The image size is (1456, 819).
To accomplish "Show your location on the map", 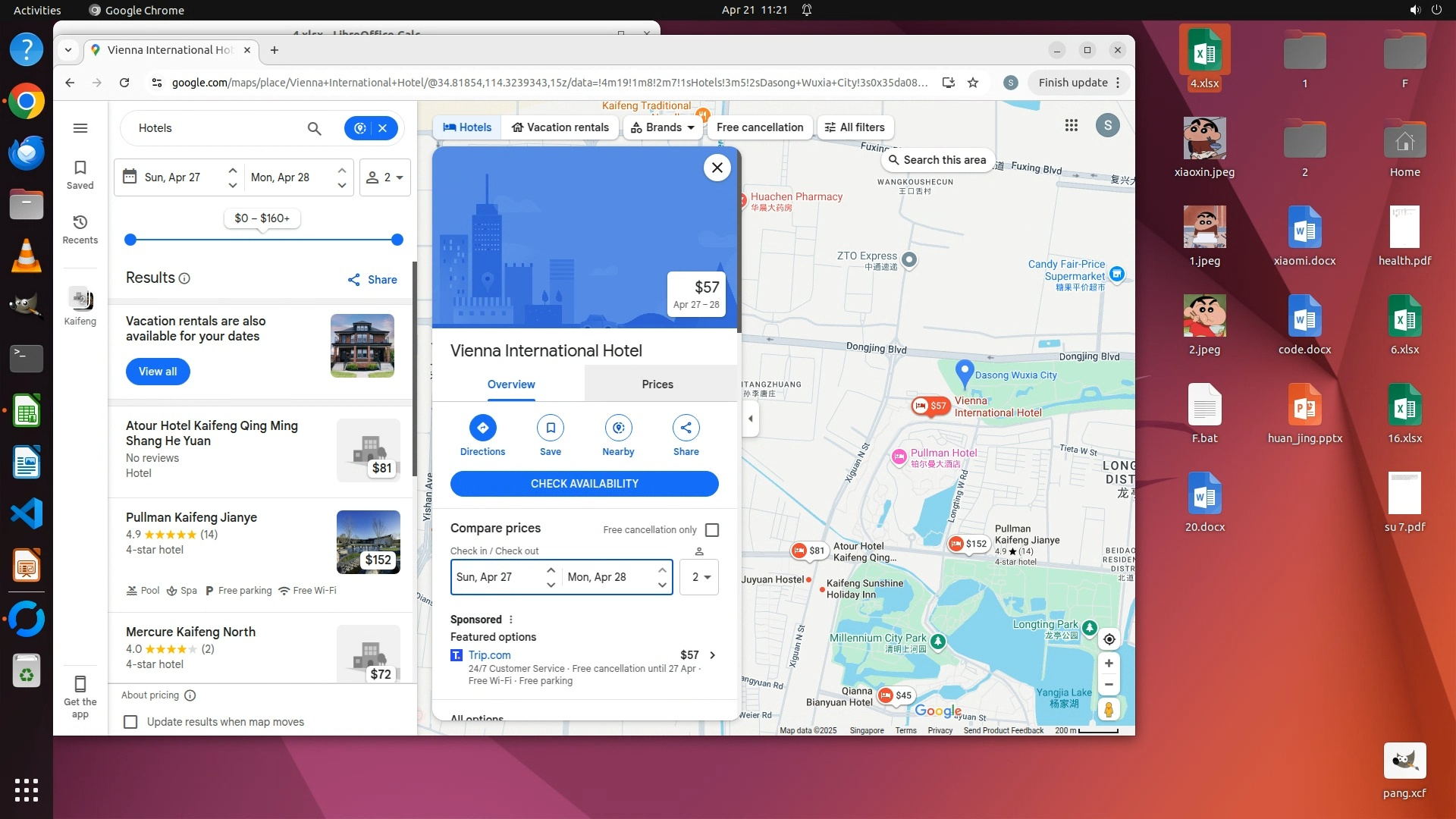I will point(1108,639).
